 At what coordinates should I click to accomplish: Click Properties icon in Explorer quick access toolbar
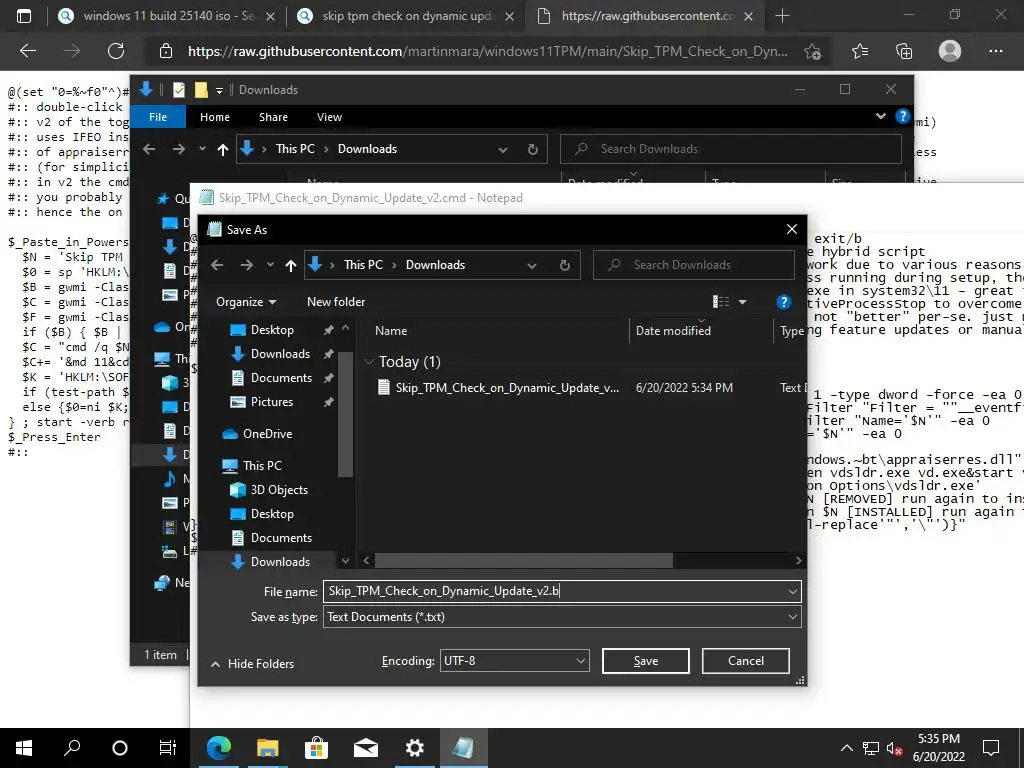pyautogui.click(x=179, y=90)
